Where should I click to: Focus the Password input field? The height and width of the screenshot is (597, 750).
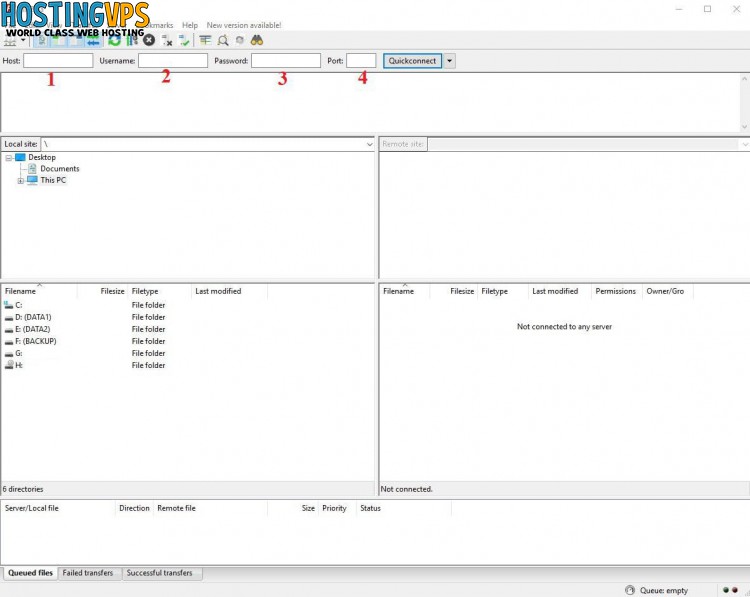[x=286, y=61]
